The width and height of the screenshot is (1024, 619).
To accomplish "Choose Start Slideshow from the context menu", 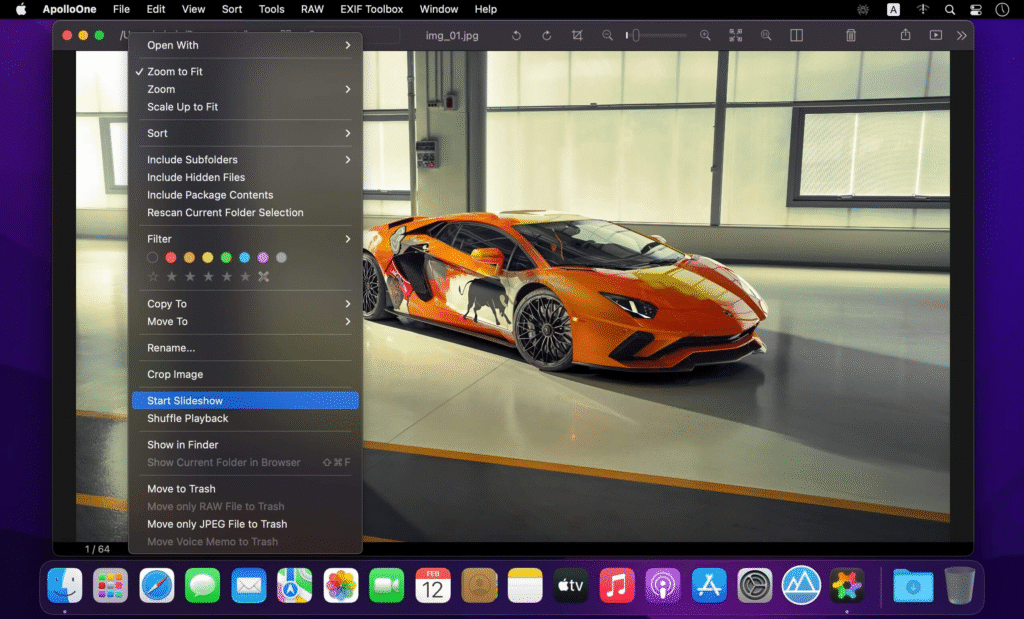I will tap(185, 401).
